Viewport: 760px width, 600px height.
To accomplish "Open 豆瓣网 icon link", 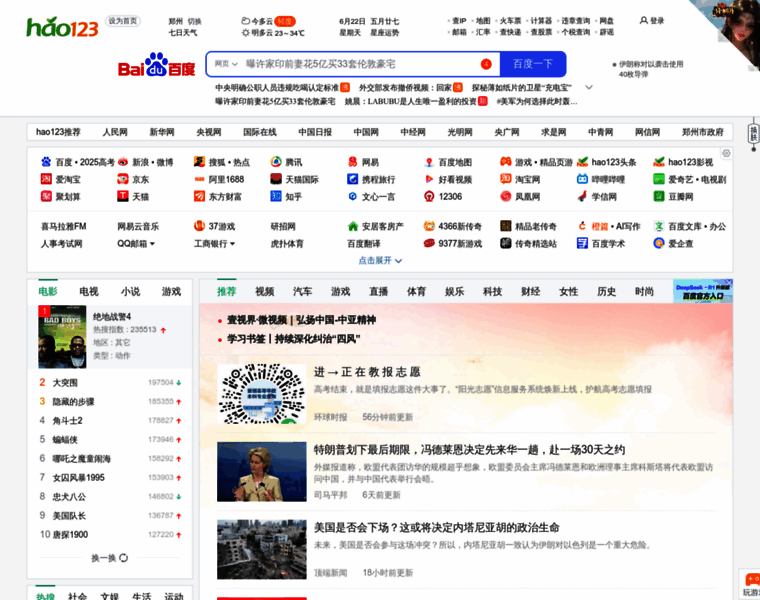I will (659, 196).
